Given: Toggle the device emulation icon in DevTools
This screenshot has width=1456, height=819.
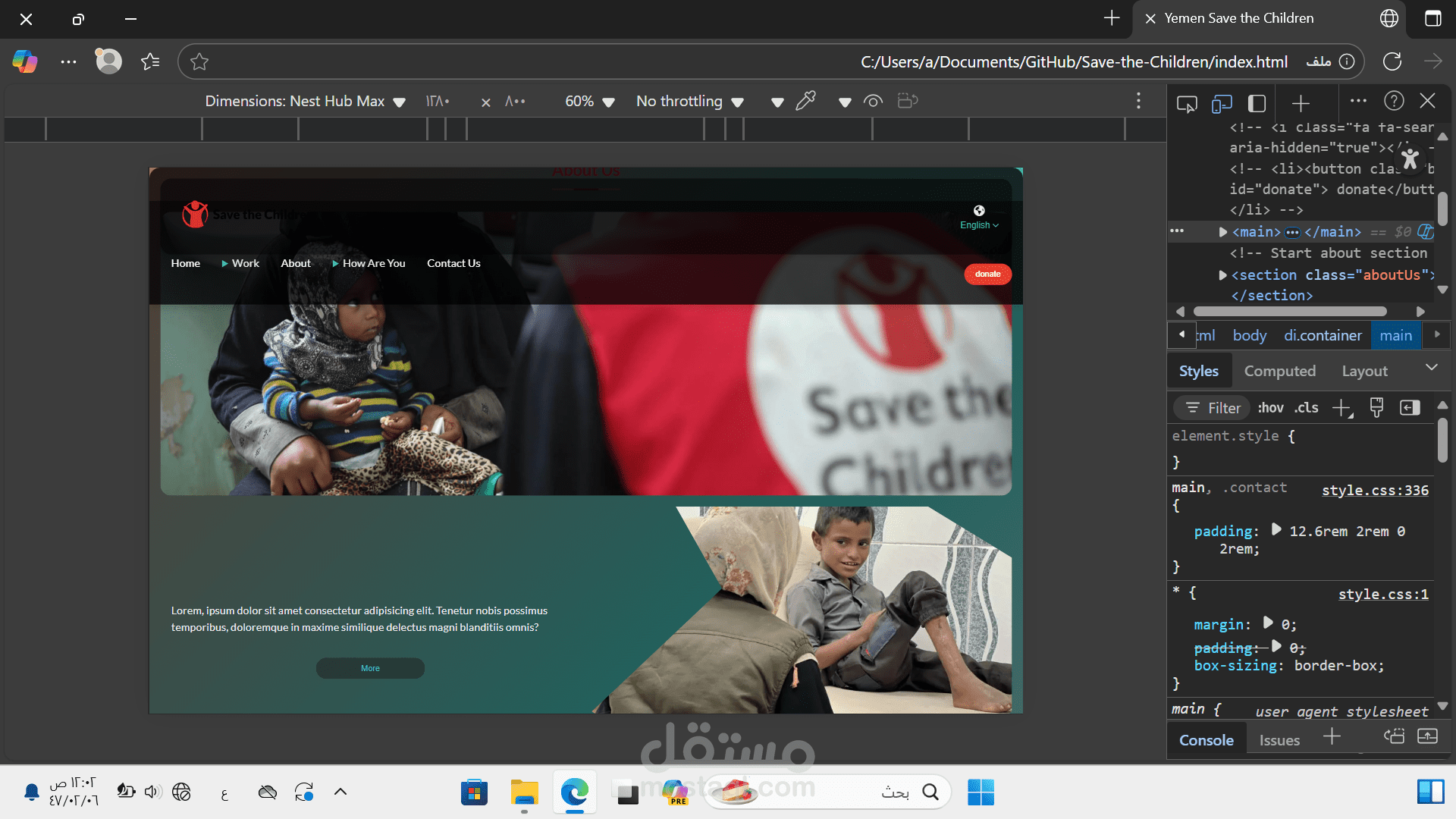Looking at the screenshot, I should [1221, 102].
